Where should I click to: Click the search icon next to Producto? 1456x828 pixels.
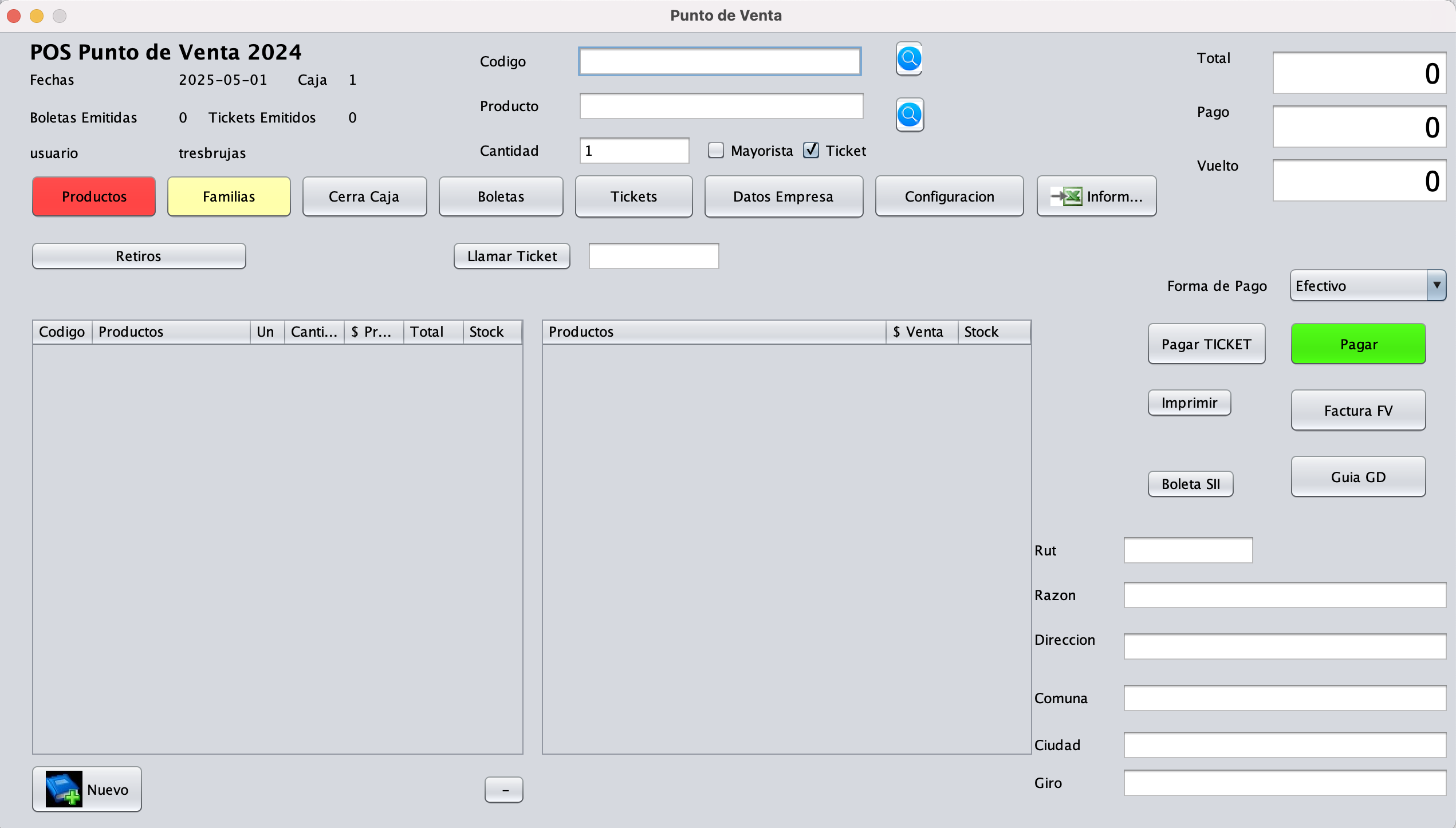coord(909,115)
